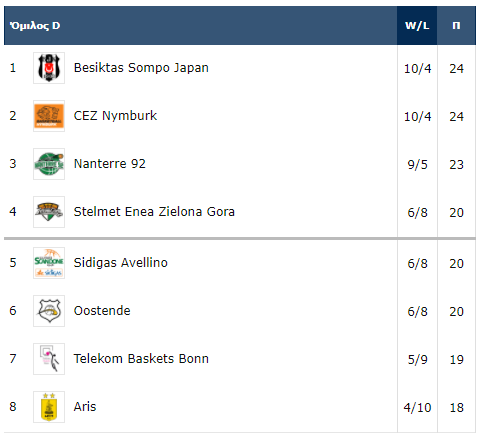This screenshot has height=438, width=485.
Task: Click the Nanterre 92 green logo
Action: click(x=49, y=164)
